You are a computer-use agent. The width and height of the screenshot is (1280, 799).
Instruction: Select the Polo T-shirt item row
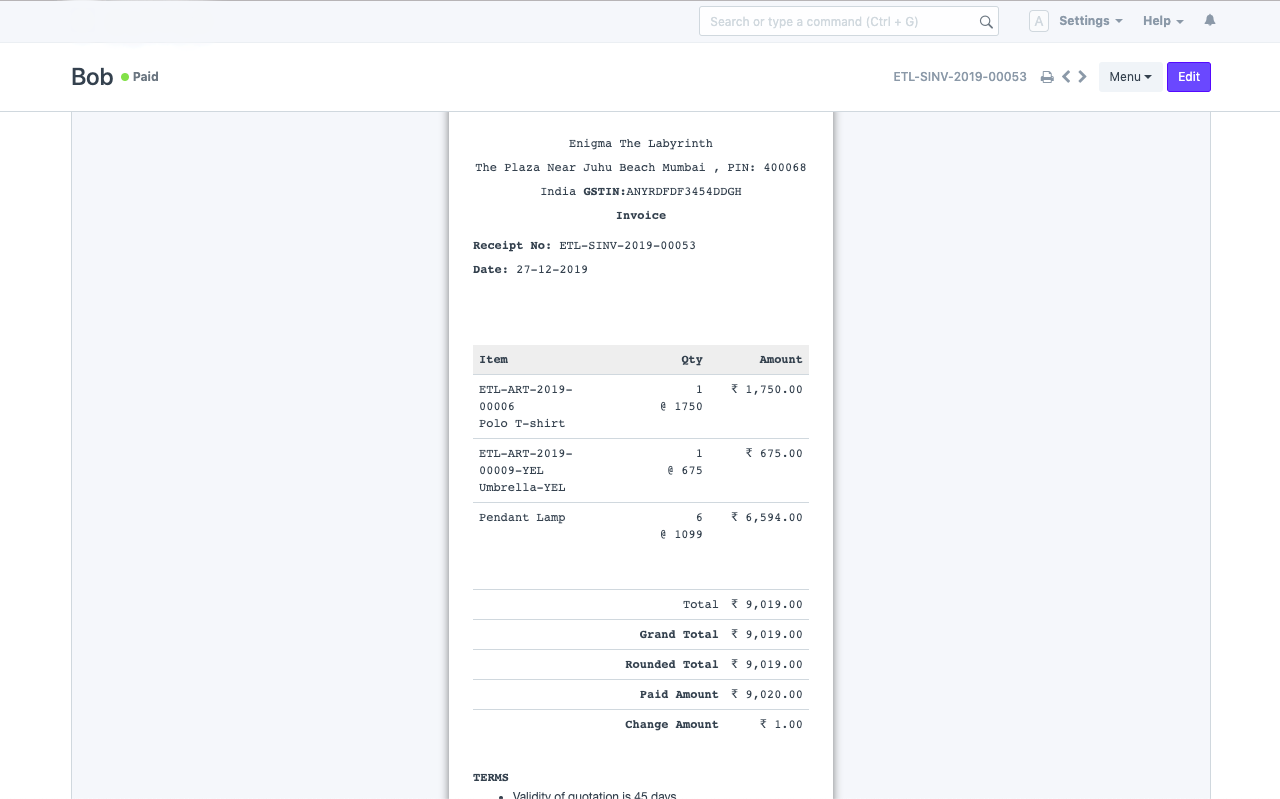[x=640, y=406]
